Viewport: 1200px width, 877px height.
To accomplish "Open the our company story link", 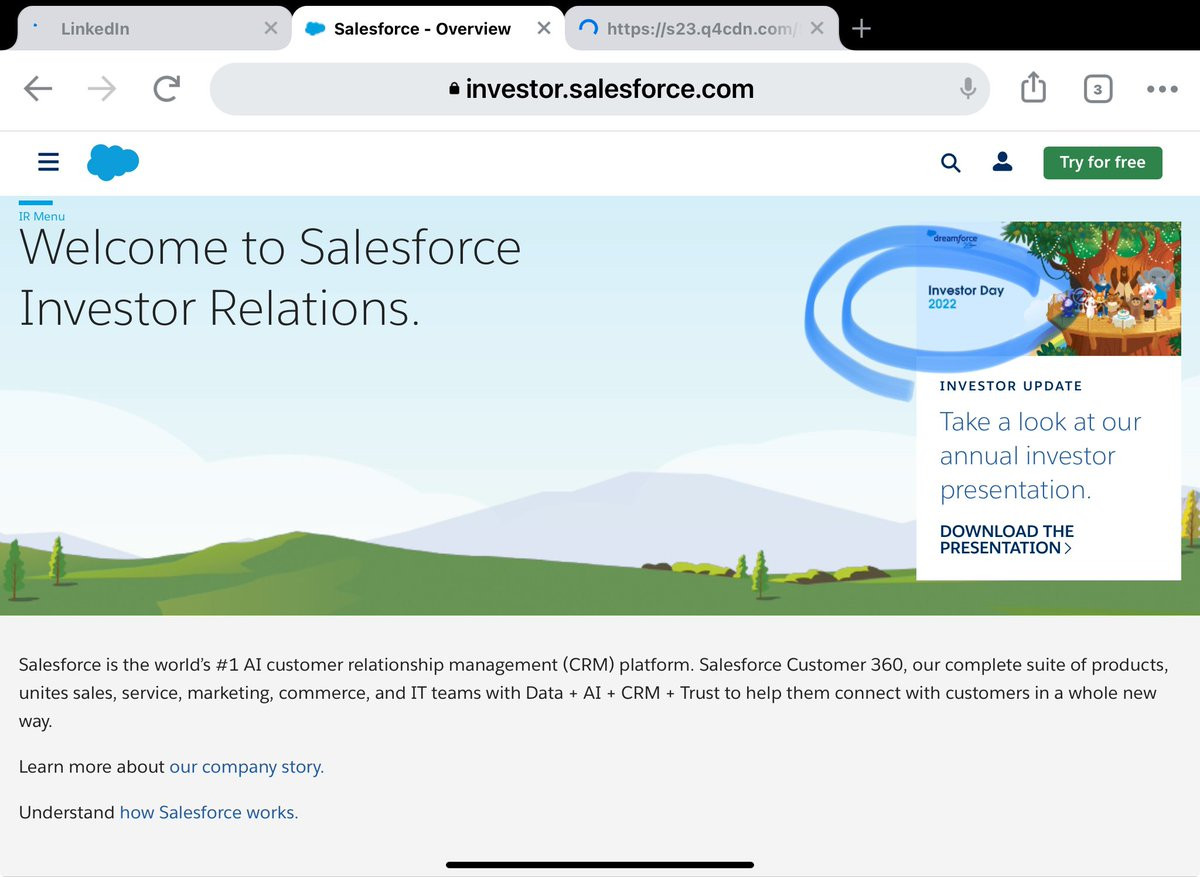I will (247, 767).
